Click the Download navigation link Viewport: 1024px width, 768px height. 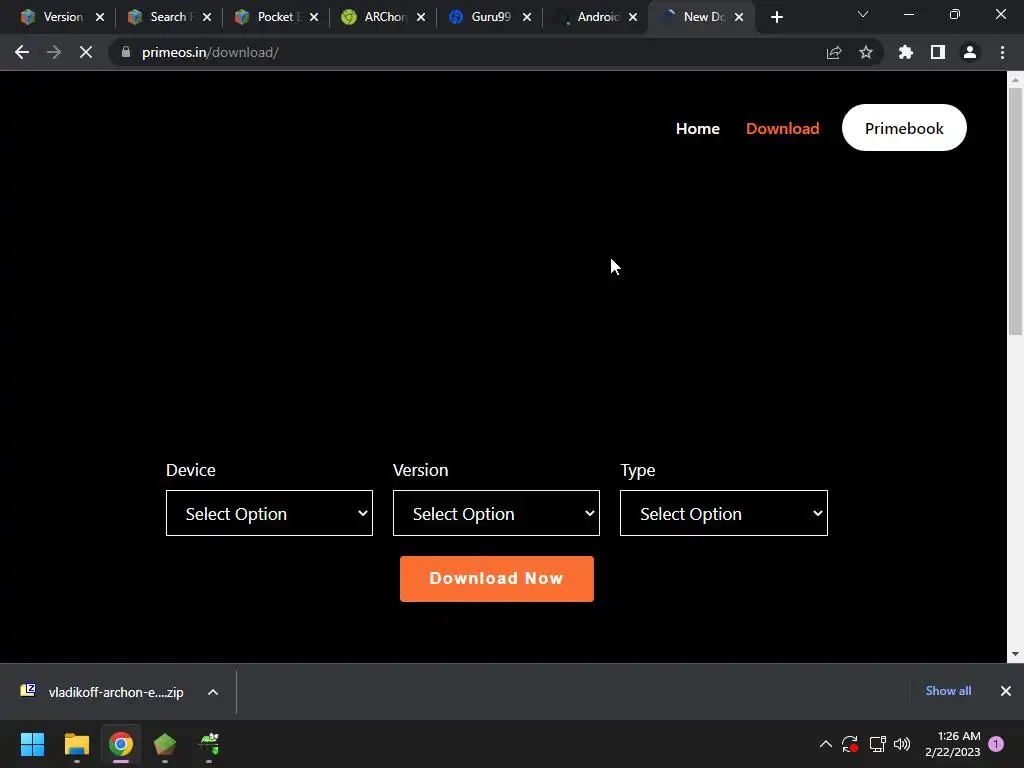pyautogui.click(x=782, y=128)
